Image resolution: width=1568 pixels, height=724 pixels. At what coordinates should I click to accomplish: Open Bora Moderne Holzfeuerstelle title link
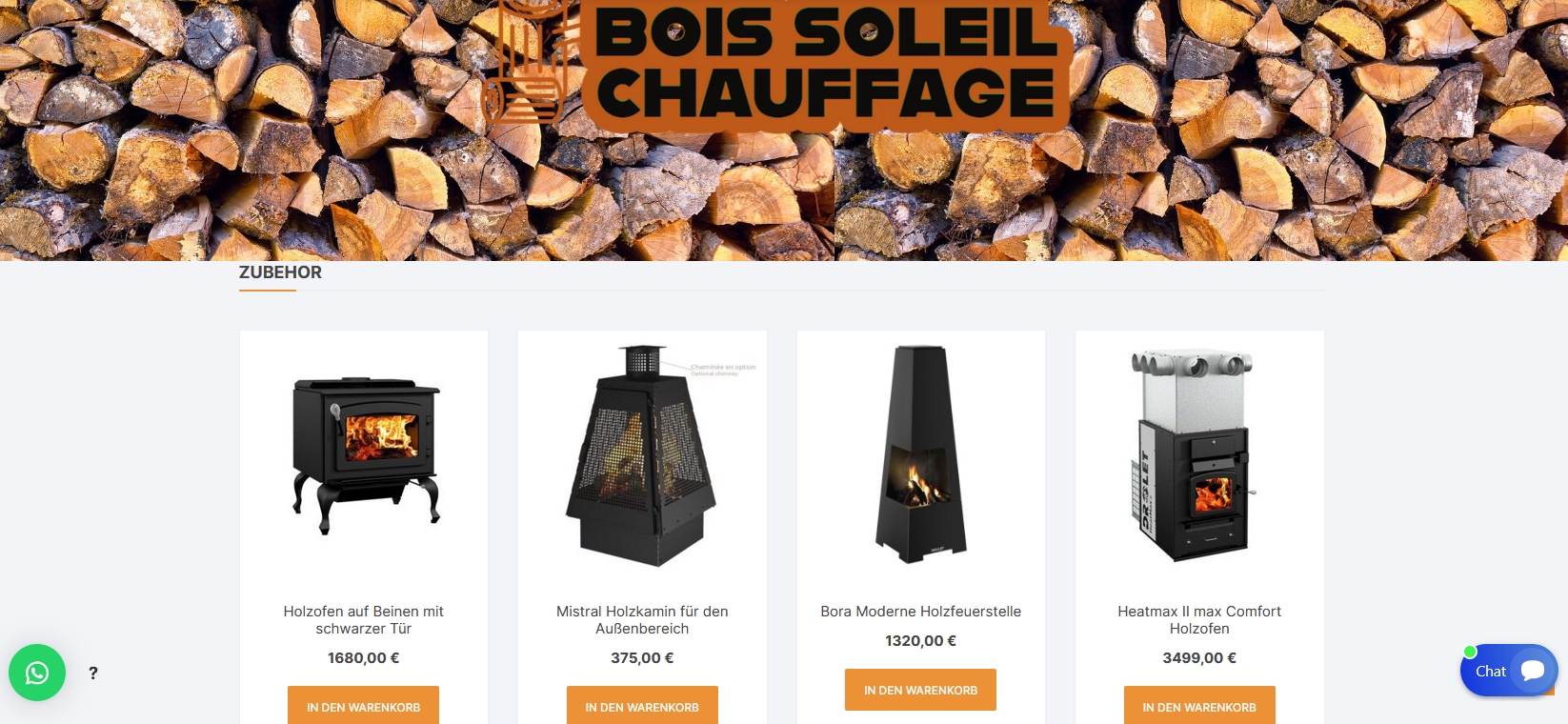pyautogui.click(x=920, y=611)
